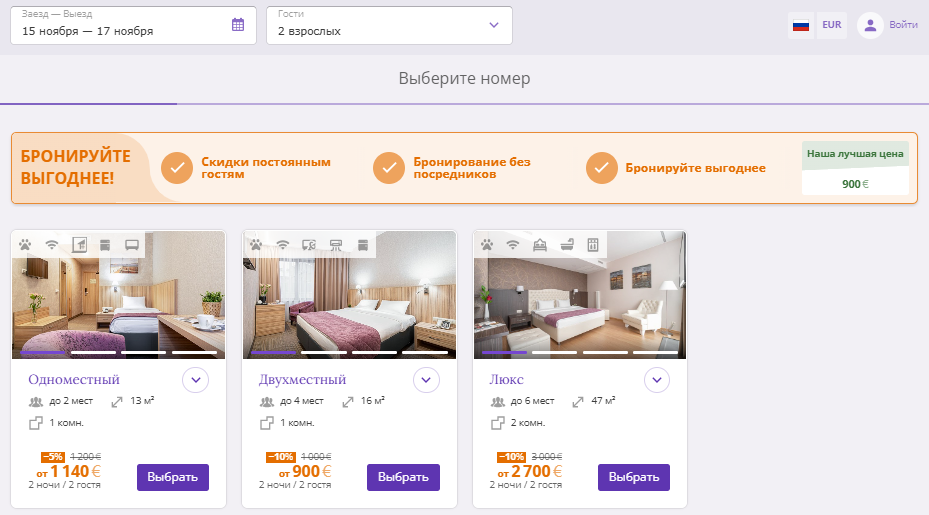Select last photo indicator on Люкс slider
The image size is (929, 515).
click(x=655, y=352)
